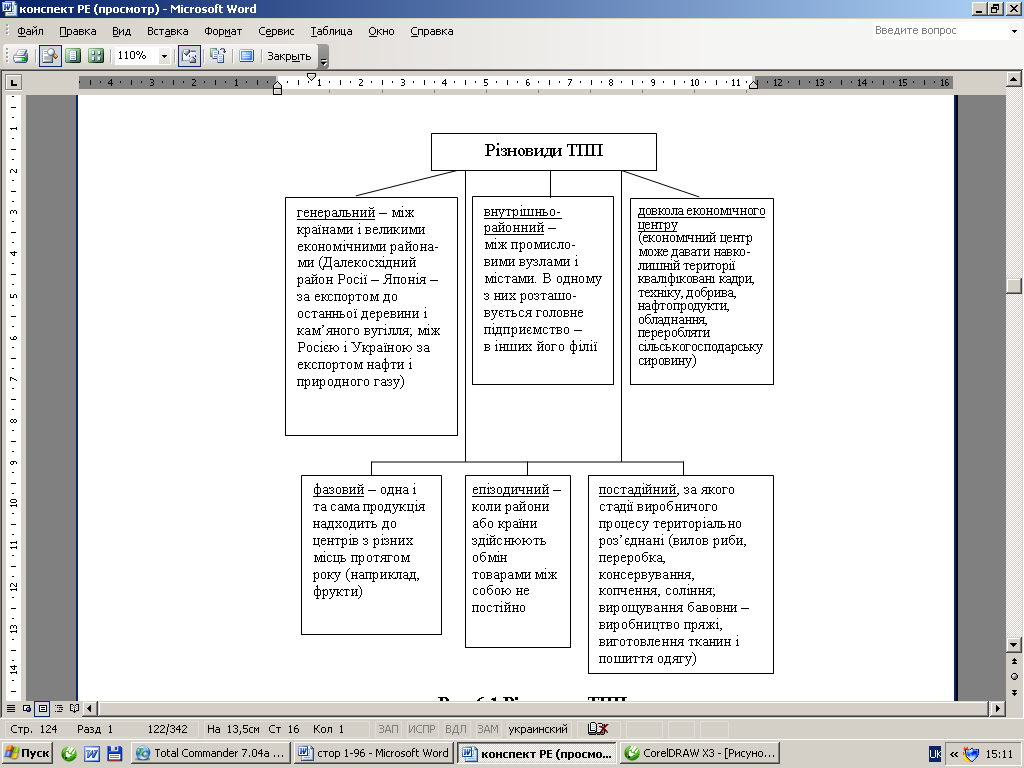Toggle the ЗАП macro recording indicator
Image resolution: width=1024 pixels, height=768 pixels.
[x=388, y=729]
